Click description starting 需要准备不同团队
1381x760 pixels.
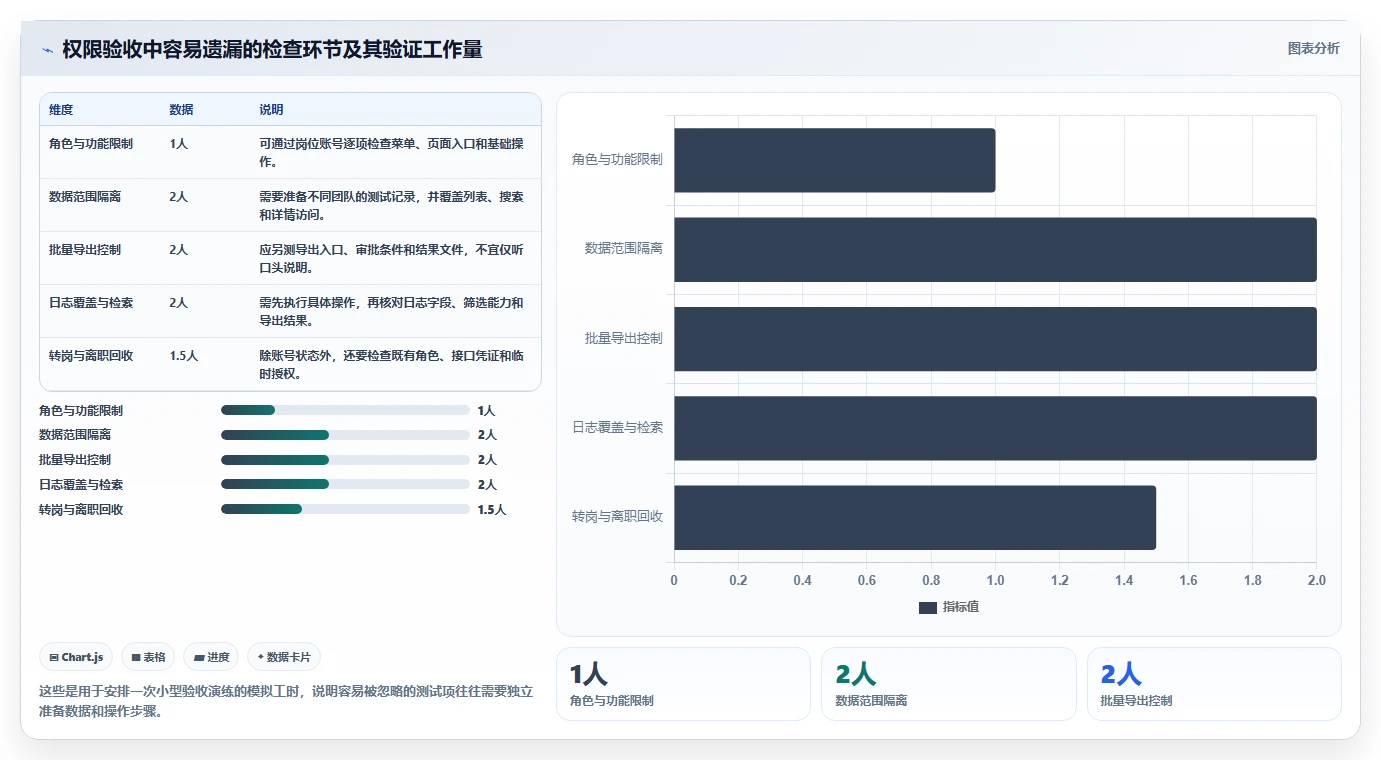391,205
